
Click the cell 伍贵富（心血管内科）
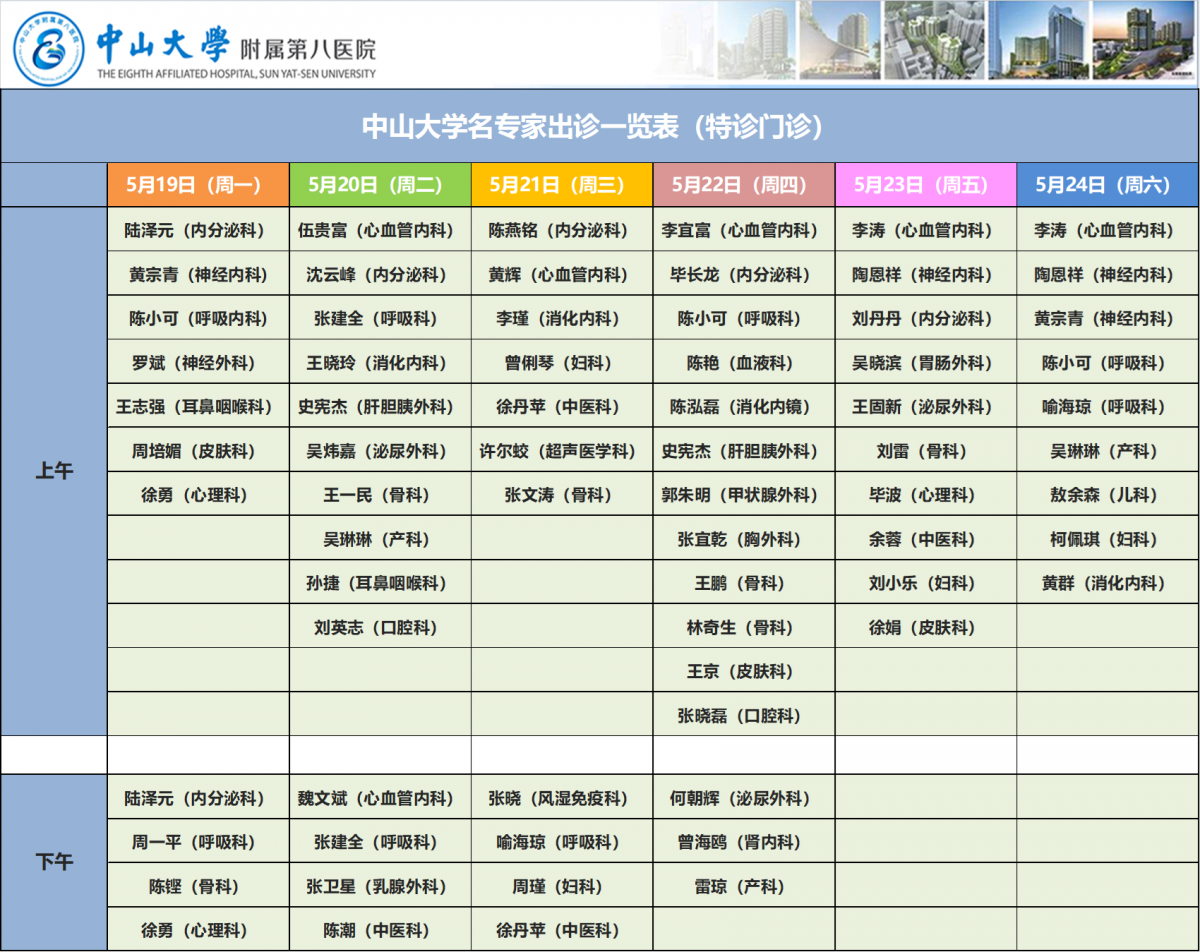(380, 230)
